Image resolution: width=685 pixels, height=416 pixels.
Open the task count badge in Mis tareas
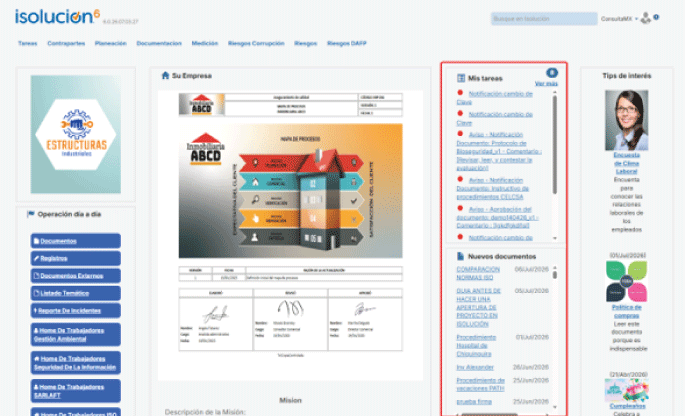552,73
